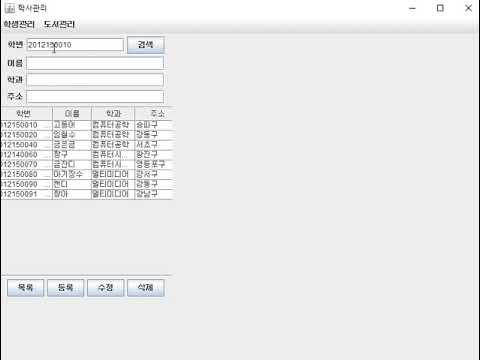Select the table row ending in 0020

[87, 135]
